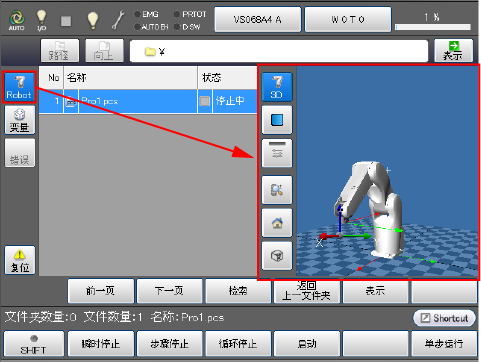Select the 3D robot view button
Image resolution: width=481 pixels, height=362 pixels.
[277, 87]
